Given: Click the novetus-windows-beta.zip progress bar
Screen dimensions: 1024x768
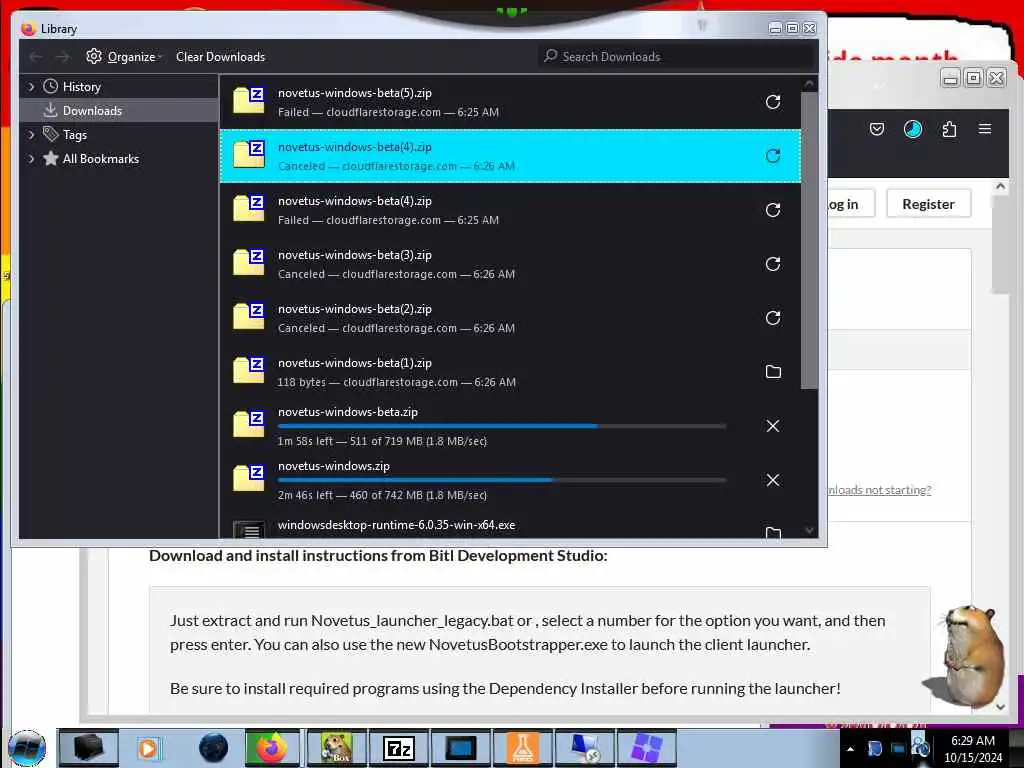Looking at the screenshot, I should [x=502, y=426].
